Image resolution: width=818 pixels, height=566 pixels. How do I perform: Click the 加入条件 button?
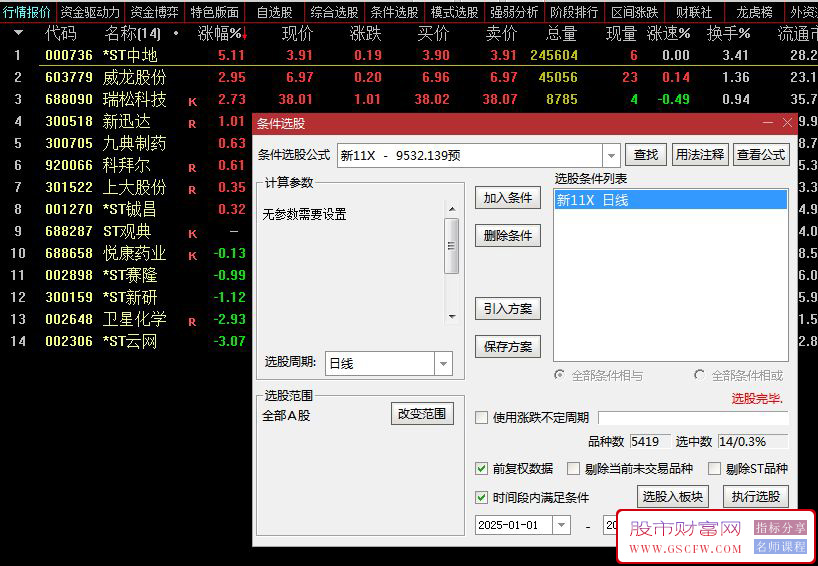[508, 198]
